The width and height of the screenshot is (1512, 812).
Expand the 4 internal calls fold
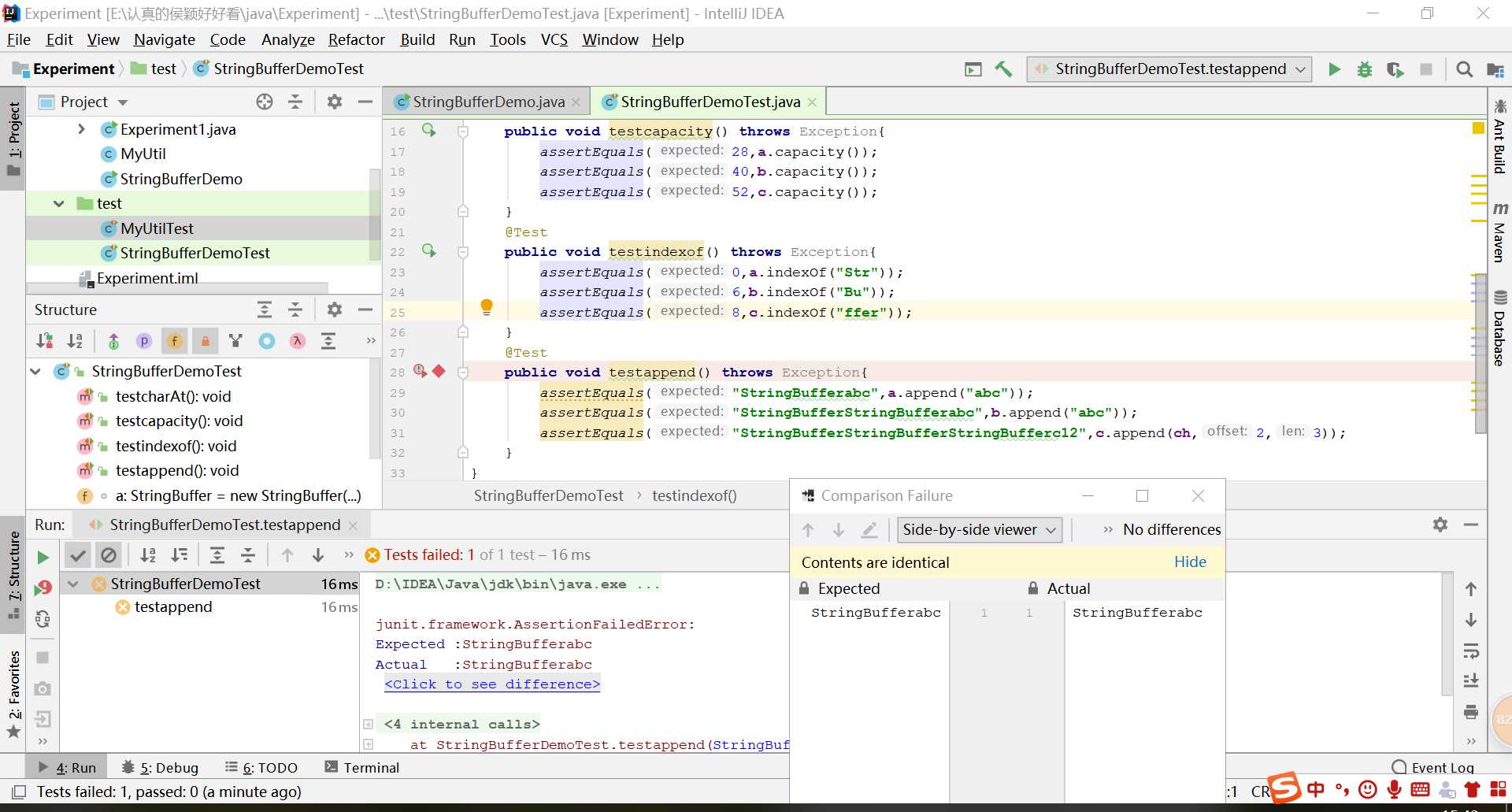pos(368,725)
